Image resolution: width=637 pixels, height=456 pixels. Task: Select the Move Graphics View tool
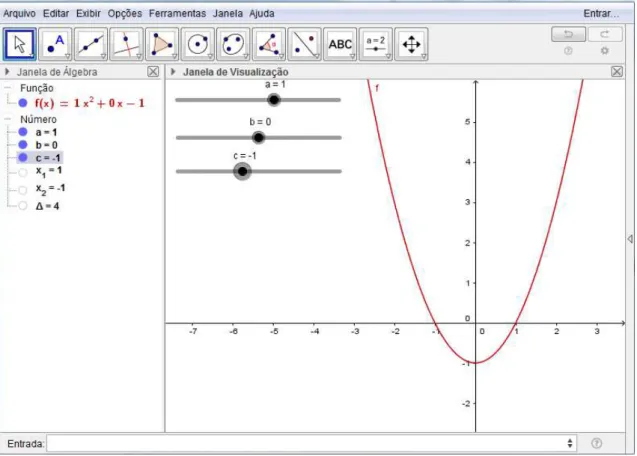411,44
